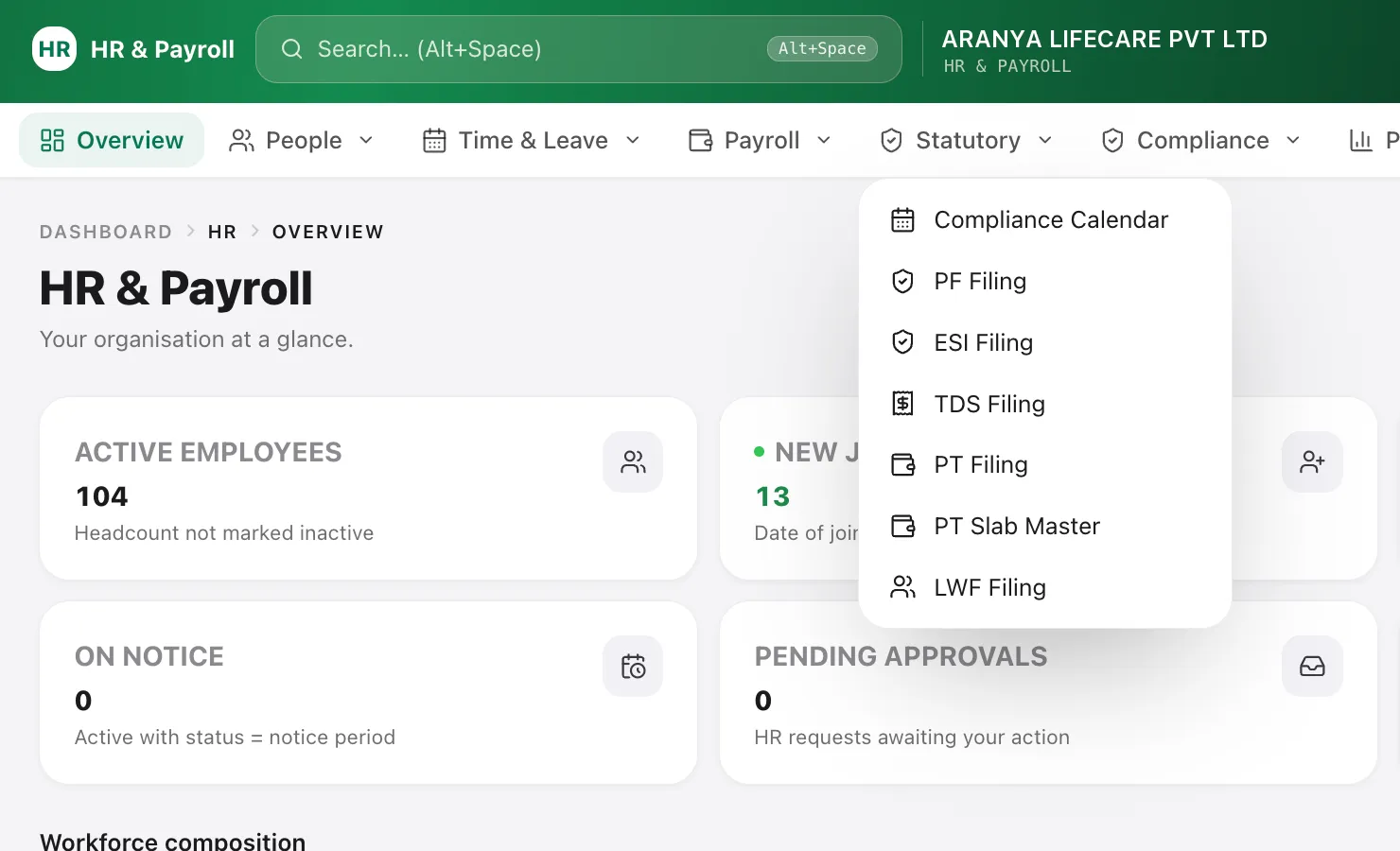Focus the Search (Alt+Space) field

(579, 49)
